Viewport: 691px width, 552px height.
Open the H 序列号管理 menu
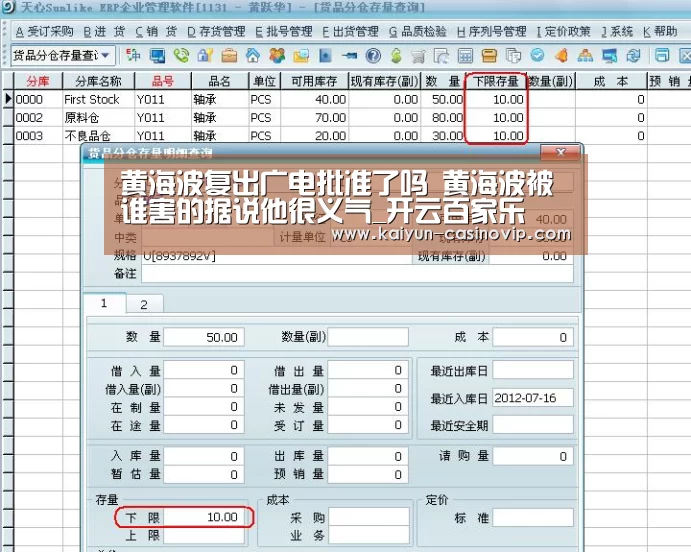[492, 31]
